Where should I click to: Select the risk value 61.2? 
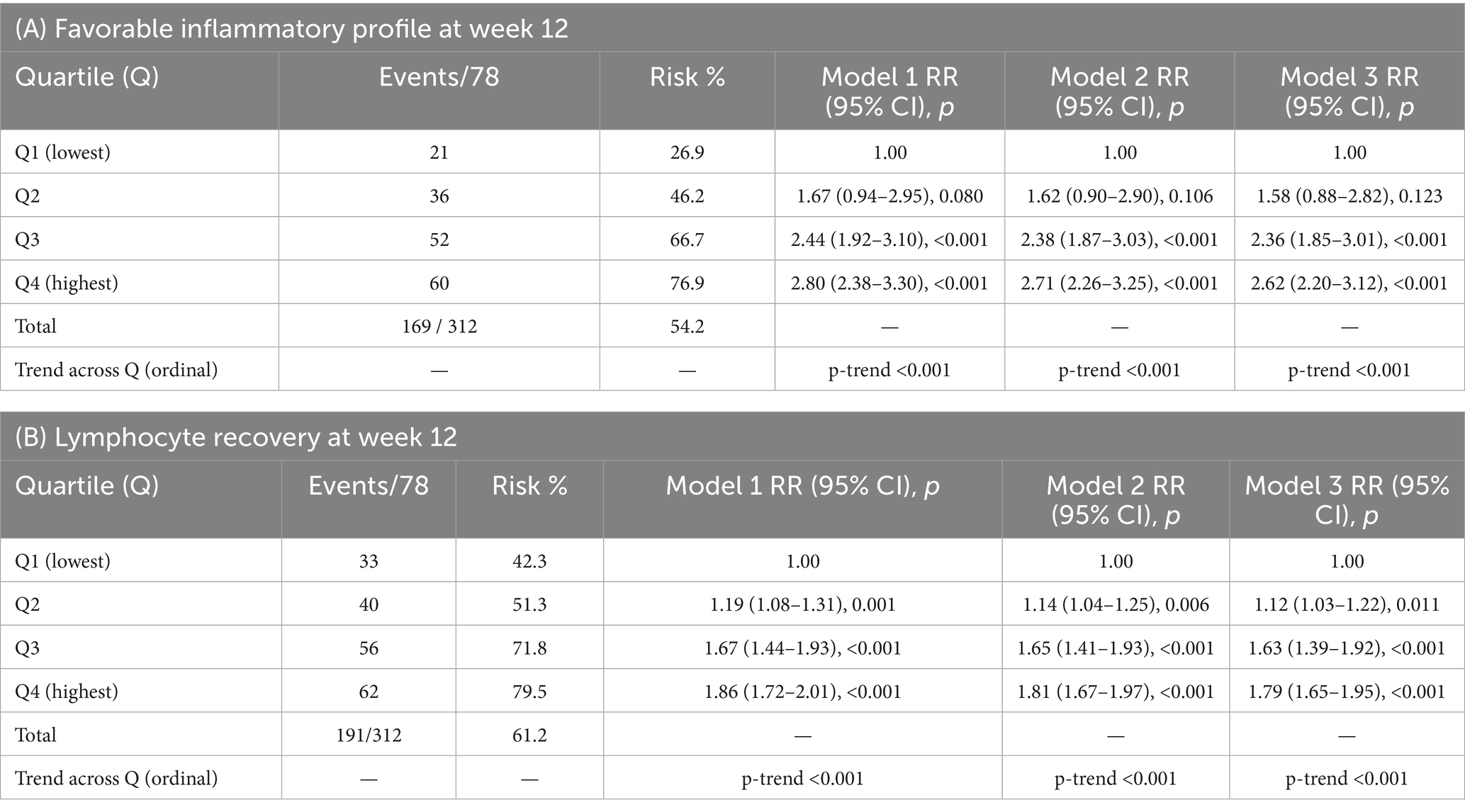529,735
